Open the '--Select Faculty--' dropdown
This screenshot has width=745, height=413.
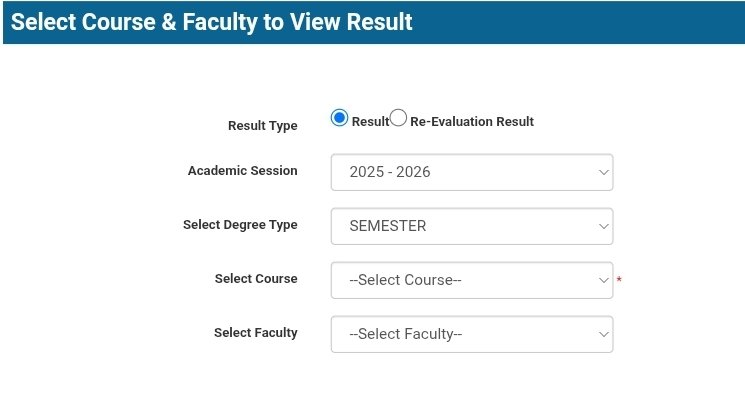pyautogui.click(x=471, y=334)
